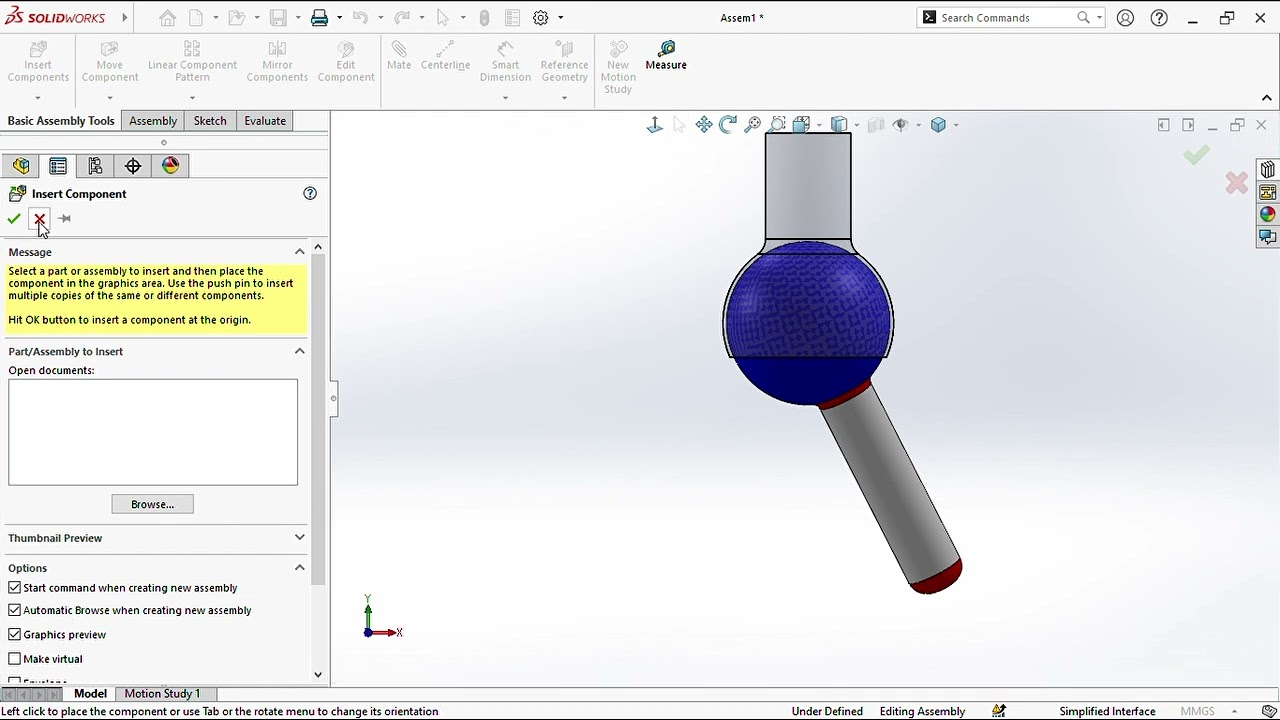Viewport: 1280px width, 720px height.
Task: Click the Editing Assembly status text
Action: [x=922, y=711]
